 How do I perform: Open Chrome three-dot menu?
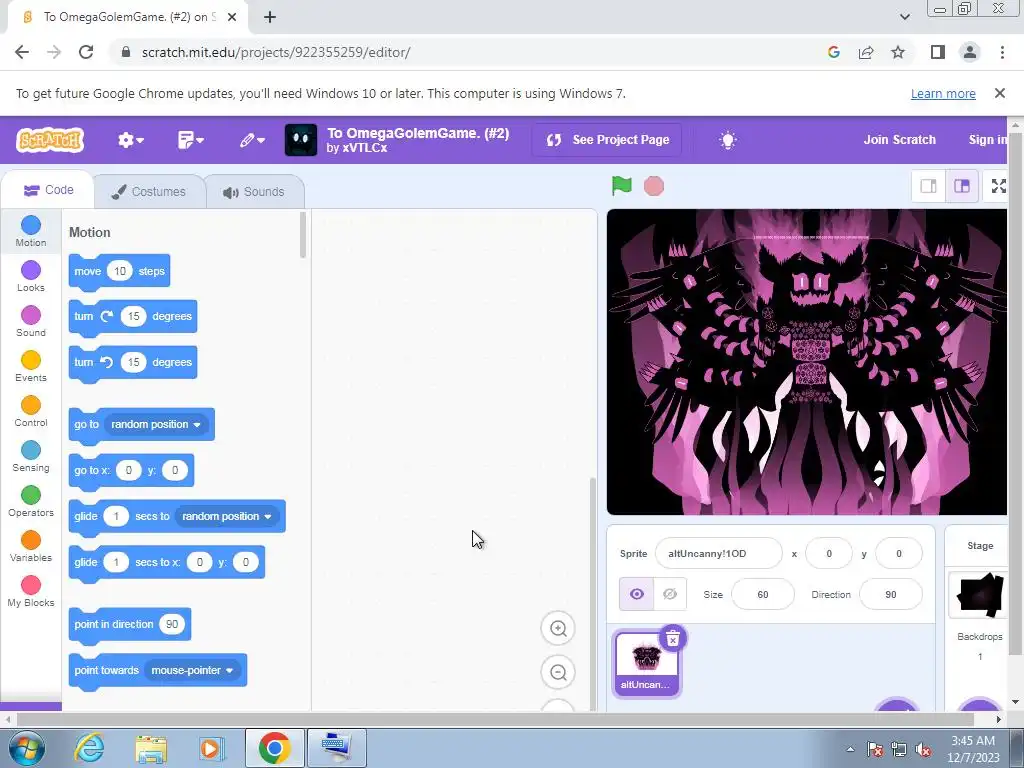[x=1002, y=52]
